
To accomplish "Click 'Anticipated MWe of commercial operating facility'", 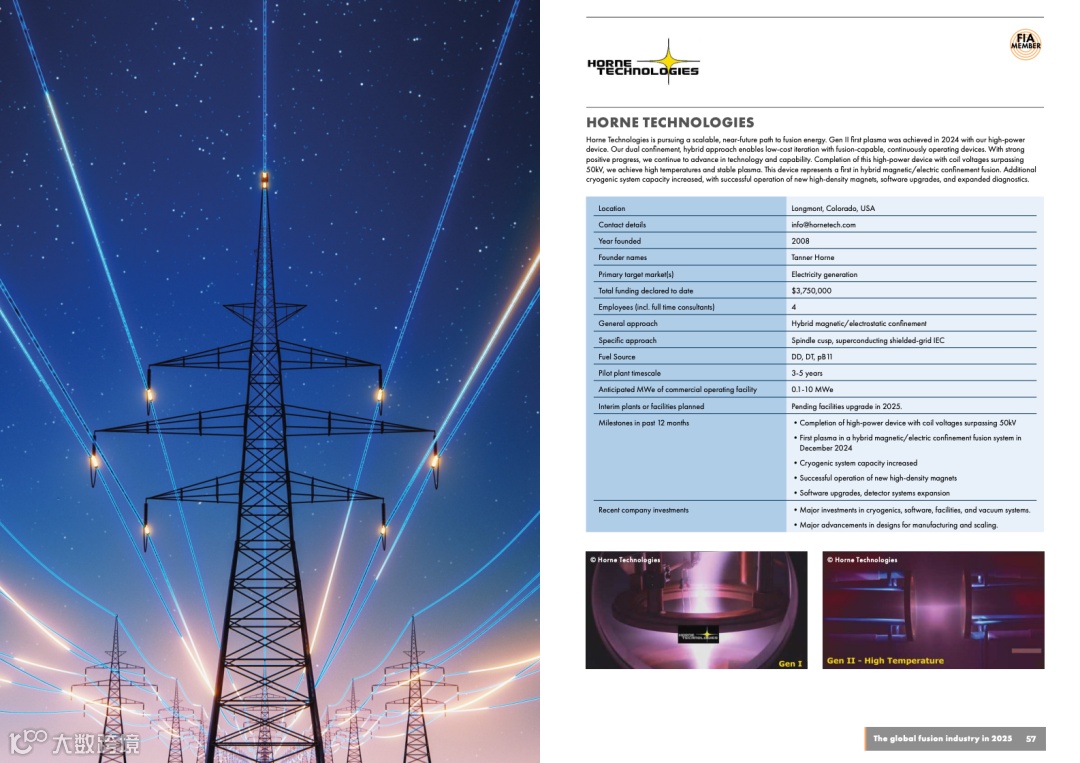I will pos(677,390).
